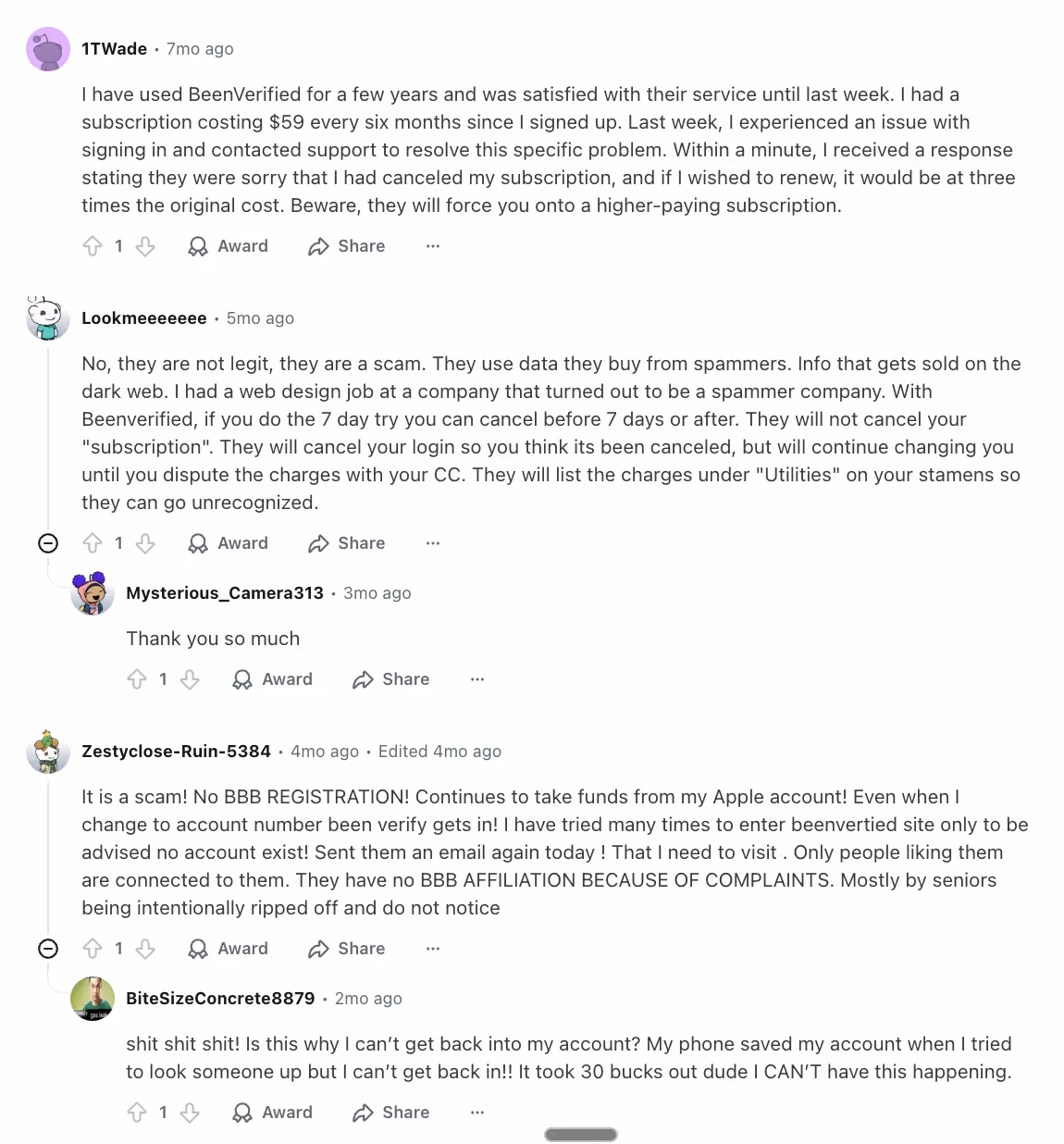Click the Share button on 1TWade's comment
Viewport: 1064px width, 1144px height.
tap(345, 246)
